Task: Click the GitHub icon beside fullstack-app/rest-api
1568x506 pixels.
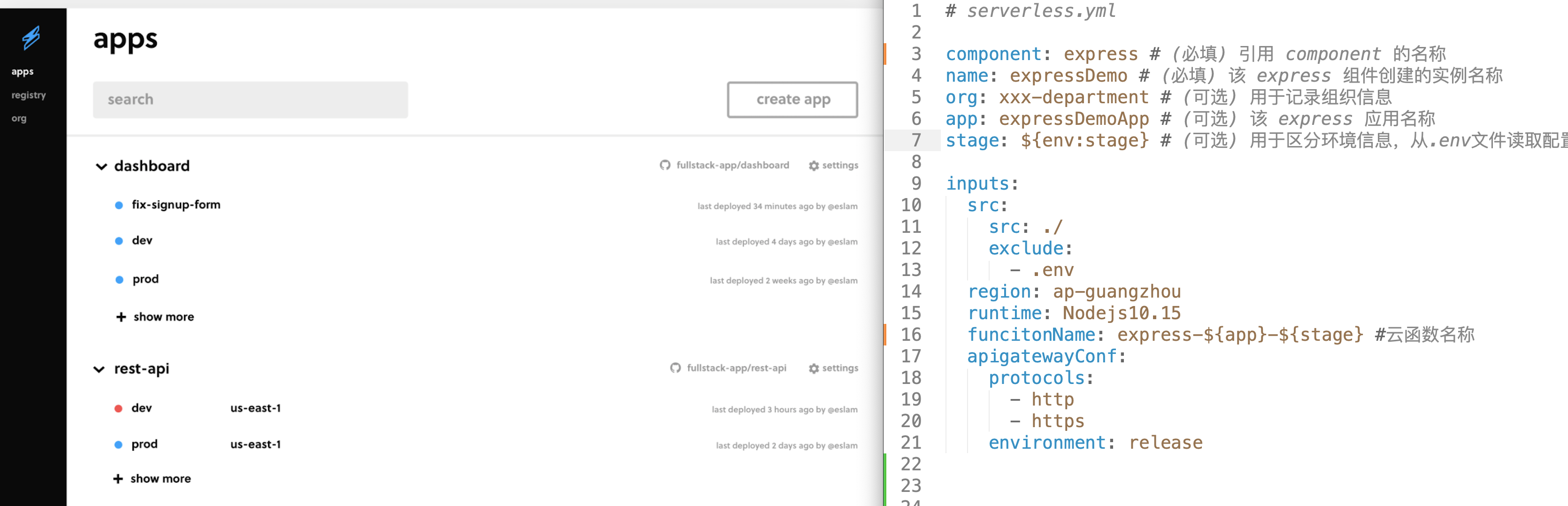Action: 675,368
